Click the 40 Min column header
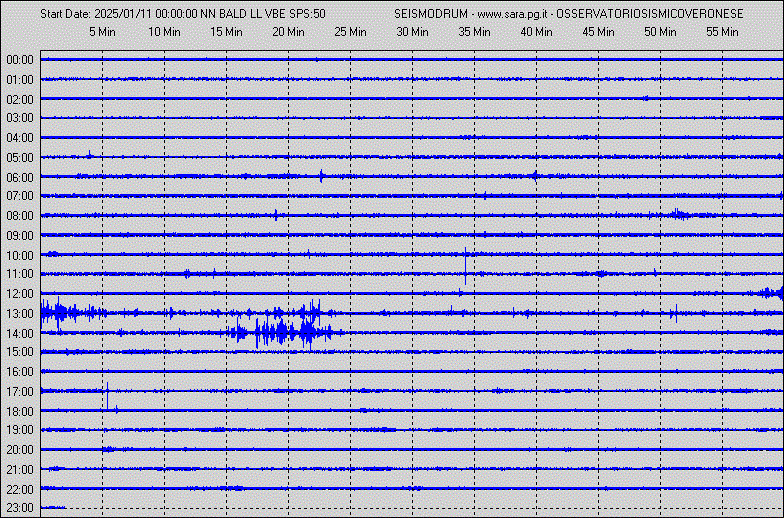 pyautogui.click(x=536, y=32)
